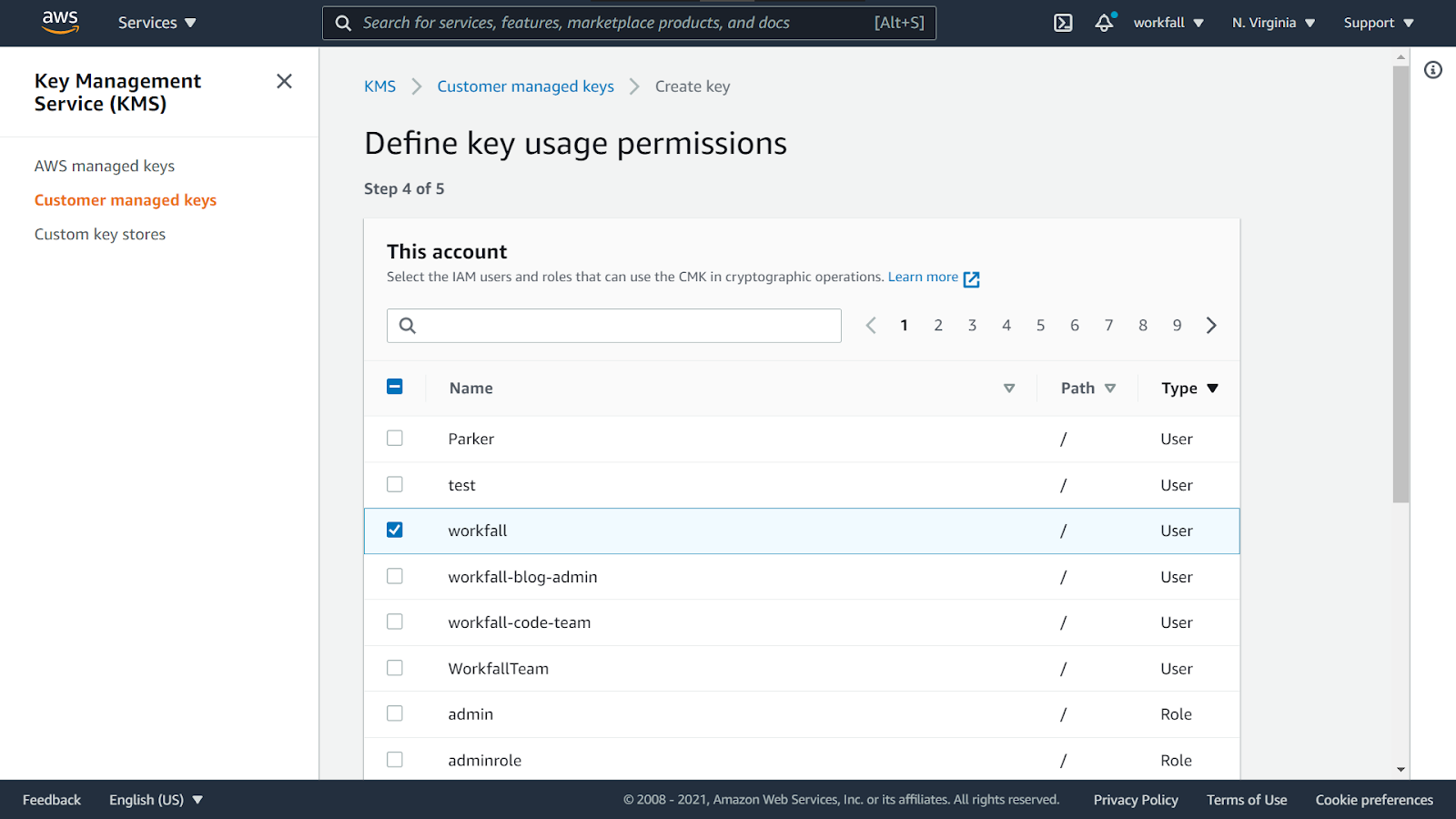Viewport: 1456px width, 819px height.
Task: Click the AWS logo home icon
Action: [x=60, y=22]
